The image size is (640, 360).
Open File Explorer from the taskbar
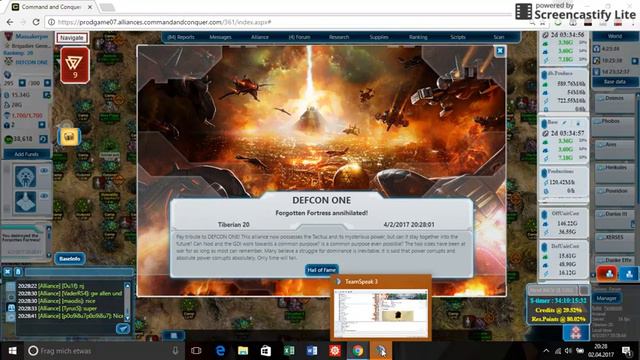click(x=243, y=351)
